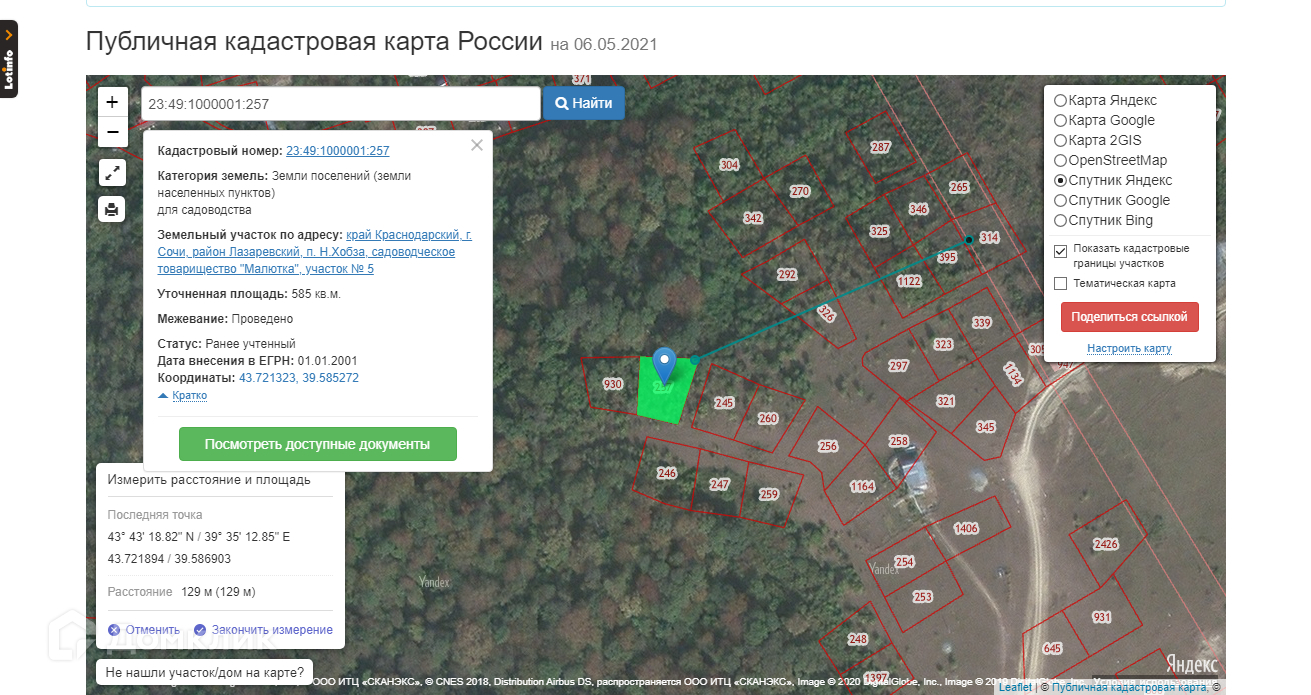
Task: Select parcel 246 on the map
Action: (x=667, y=474)
